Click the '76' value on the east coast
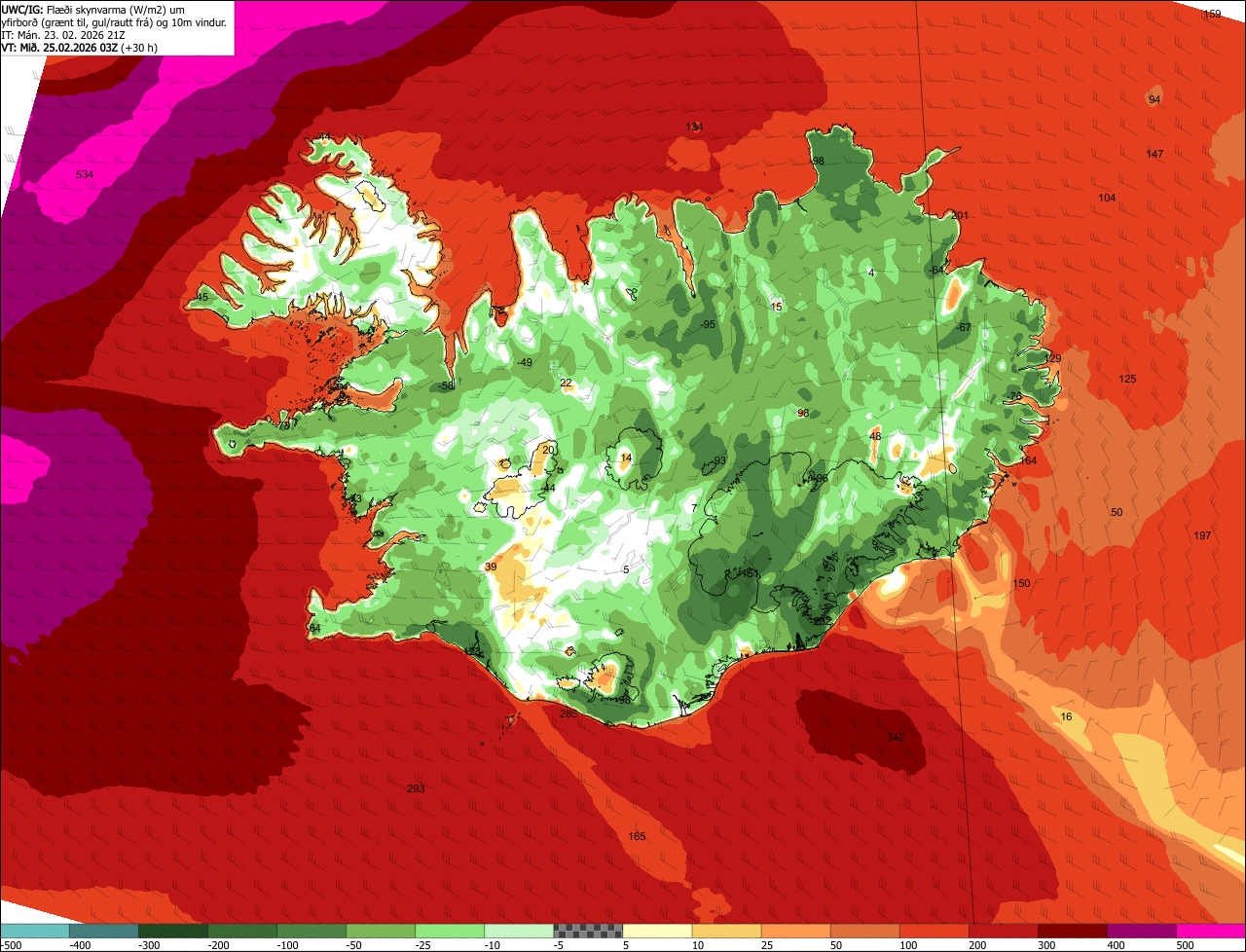This screenshot has height=952, width=1246. pyautogui.click(x=1015, y=396)
